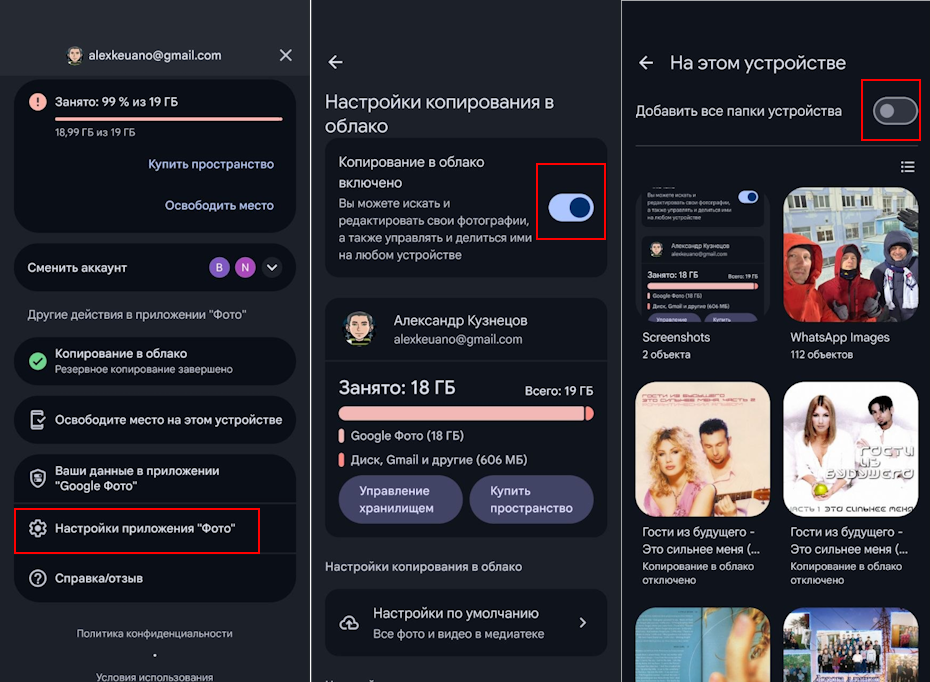
Task: Open default settings chevron arrow
Action: tap(583, 623)
